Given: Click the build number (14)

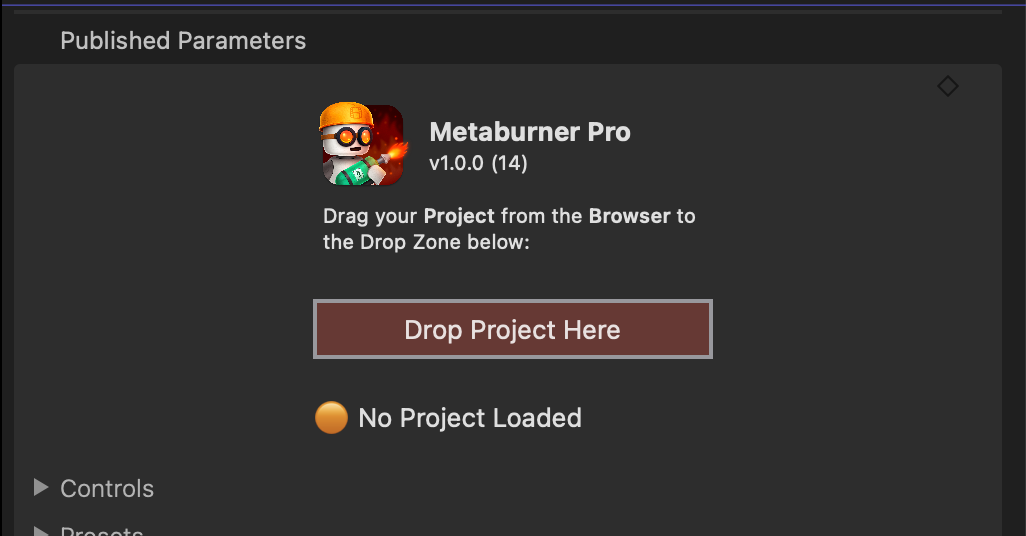Looking at the screenshot, I should pos(509,163).
